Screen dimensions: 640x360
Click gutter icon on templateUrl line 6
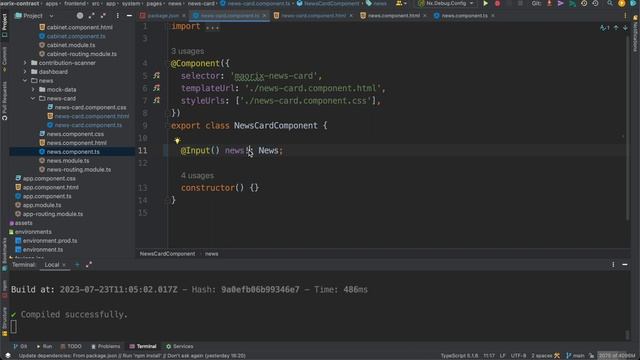(157, 88)
